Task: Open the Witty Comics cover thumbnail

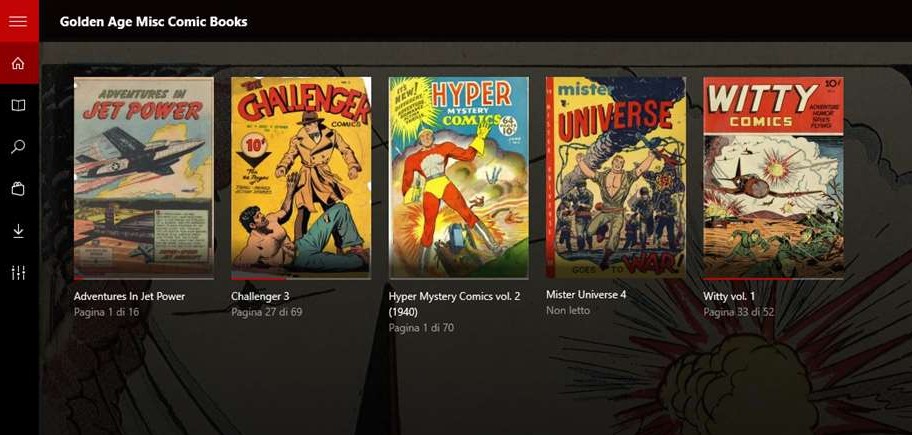Action: coord(774,178)
